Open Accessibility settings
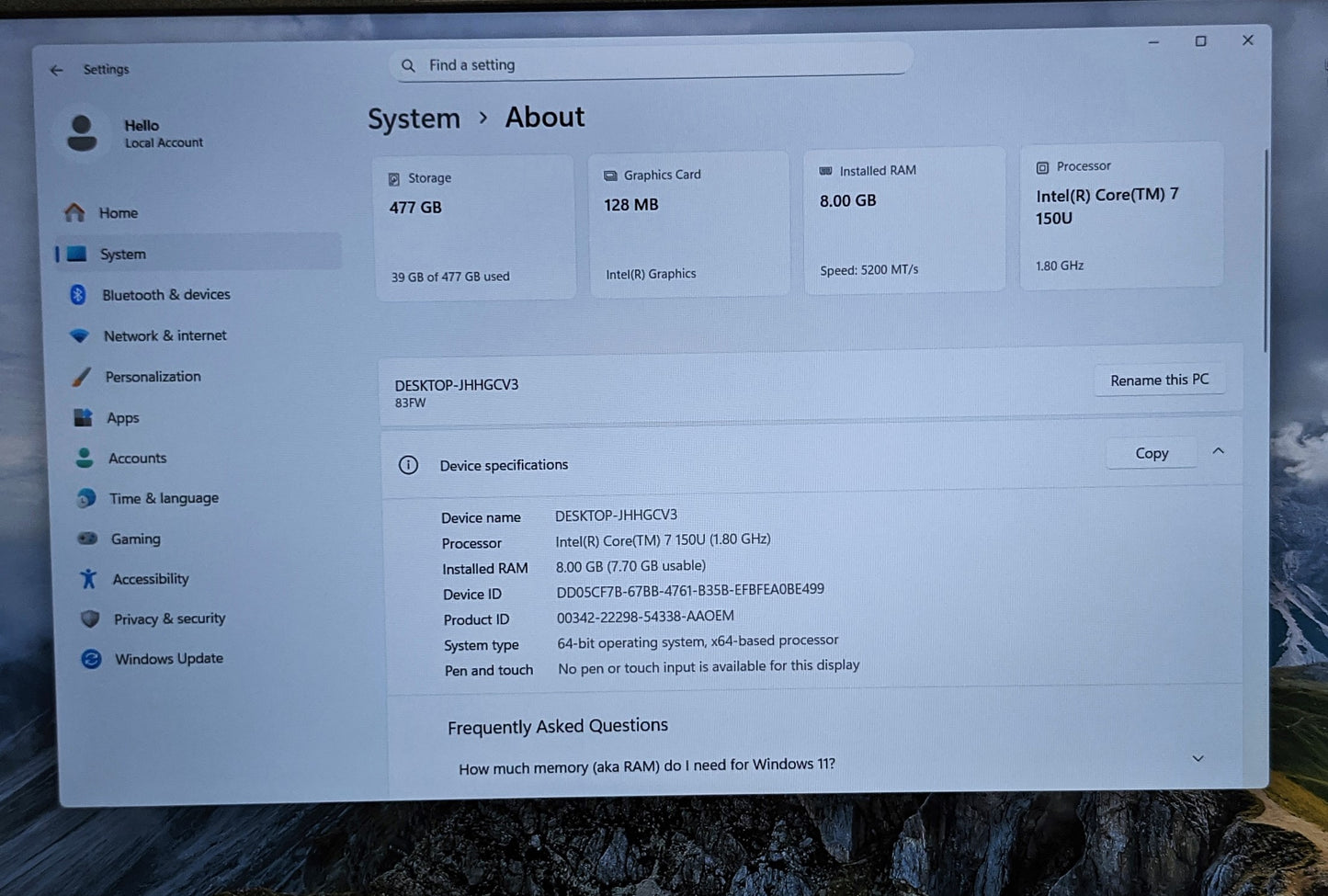This screenshot has width=1328, height=896. click(150, 579)
